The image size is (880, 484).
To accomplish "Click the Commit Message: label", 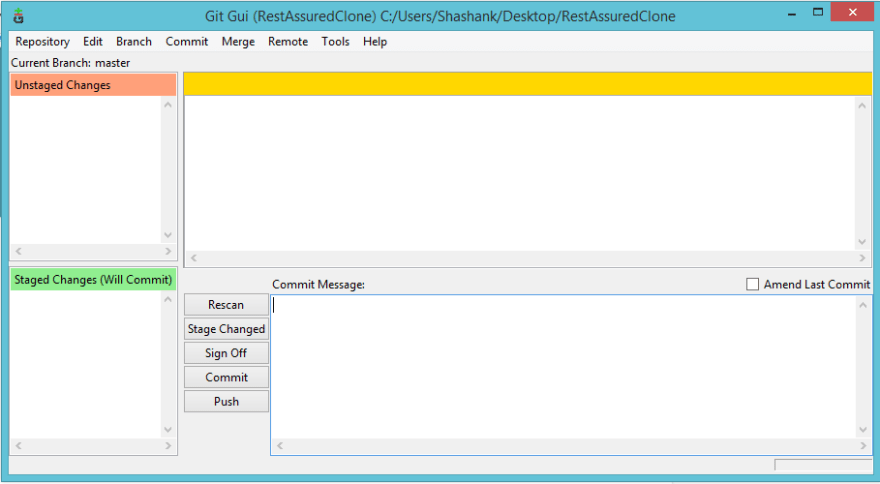I will click(x=318, y=285).
